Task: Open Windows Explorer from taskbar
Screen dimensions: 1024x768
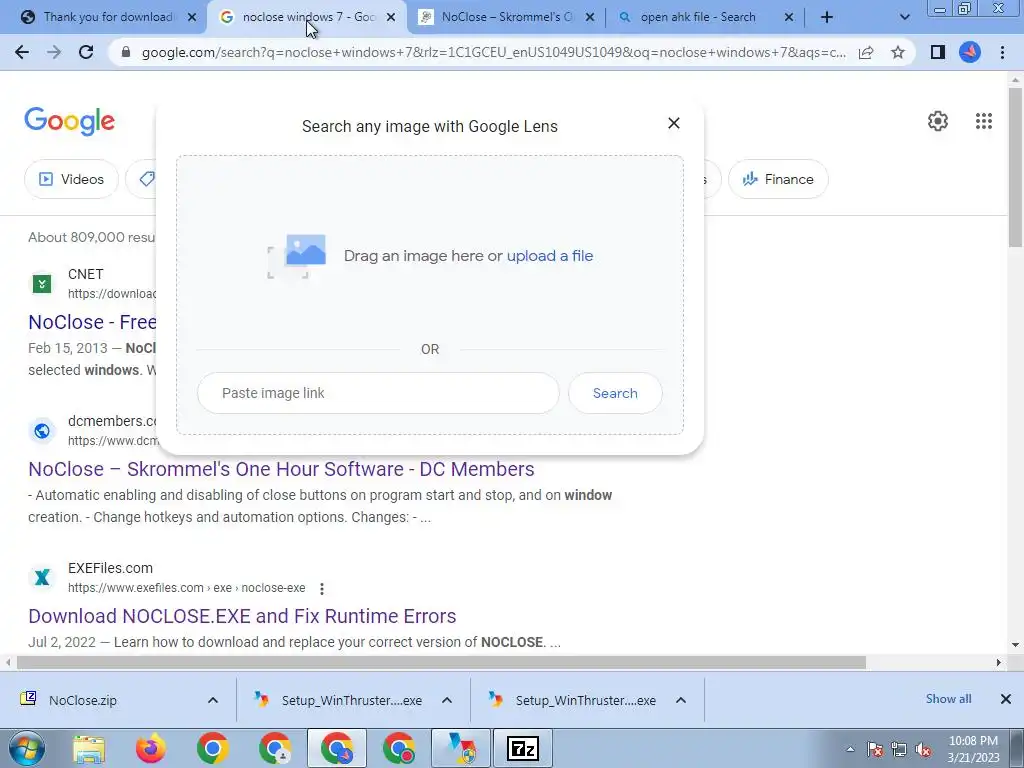Action: coord(89,748)
